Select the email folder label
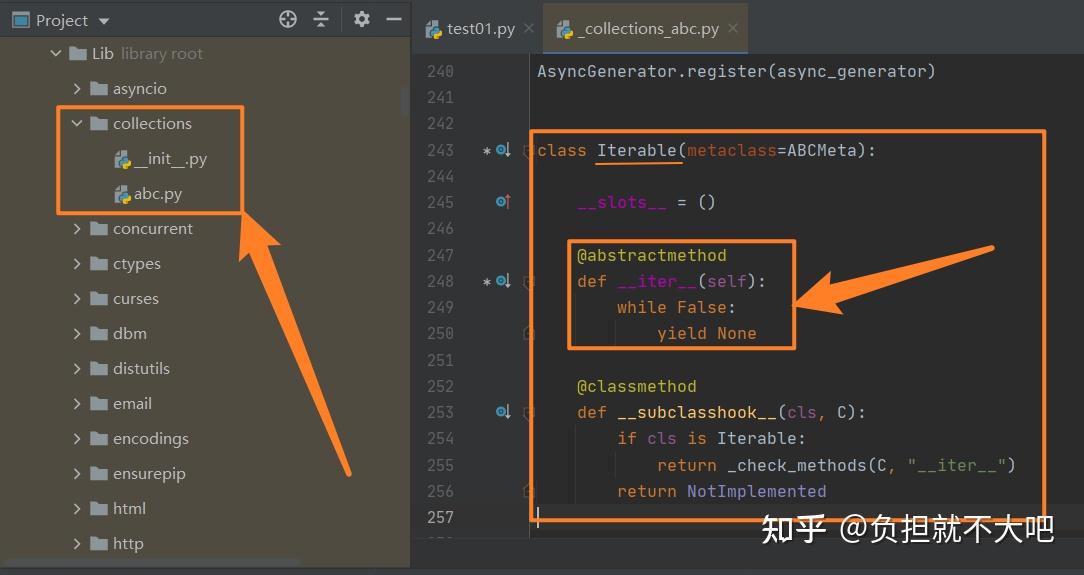Viewport: 1084px width, 575px height. coord(132,404)
